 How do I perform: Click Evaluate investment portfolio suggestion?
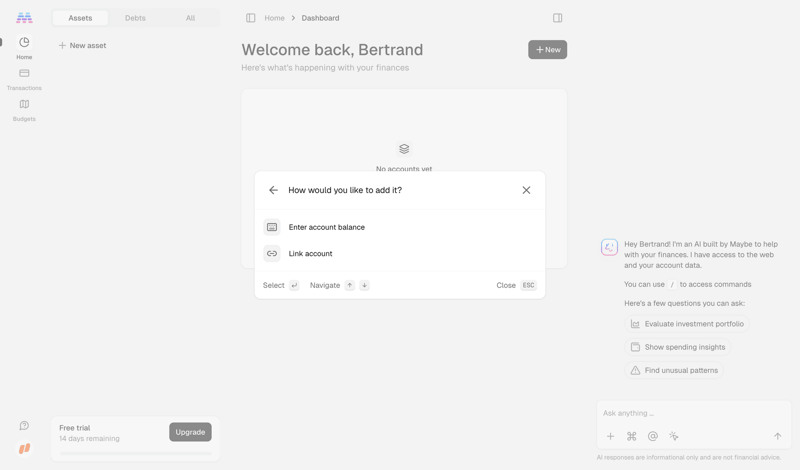click(687, 324)
